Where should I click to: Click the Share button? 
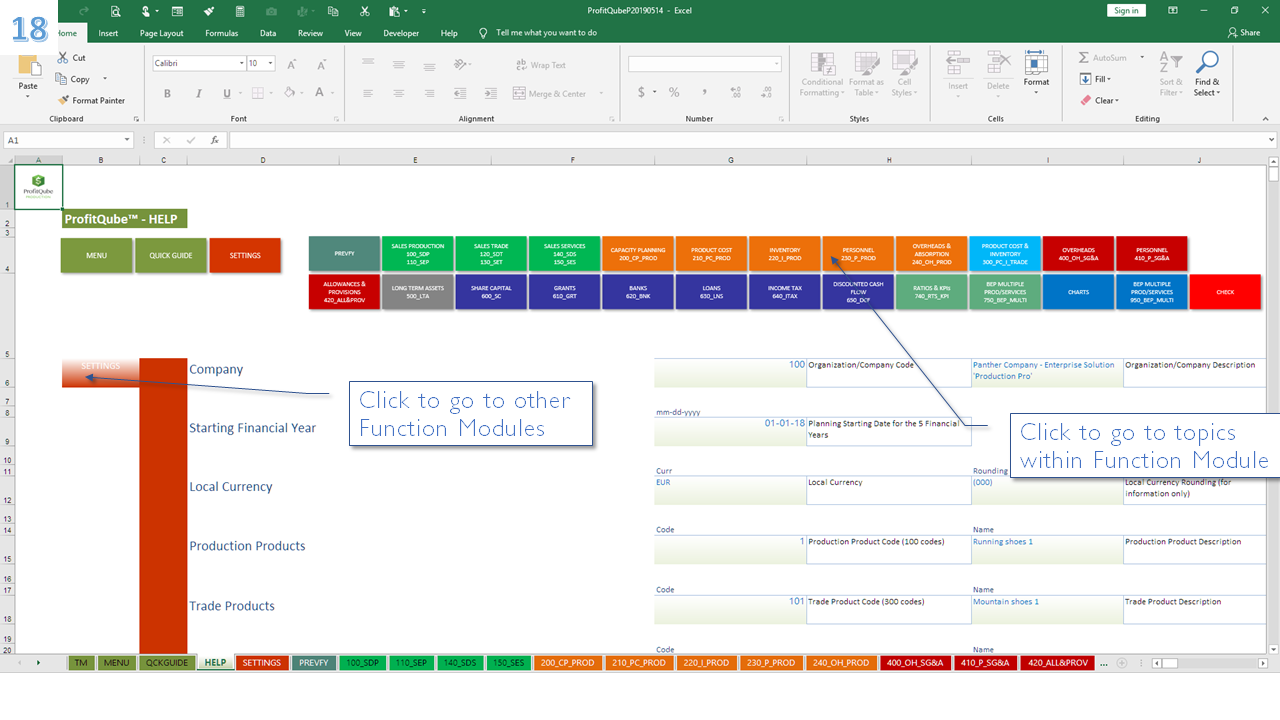[x=1243, y=33]
